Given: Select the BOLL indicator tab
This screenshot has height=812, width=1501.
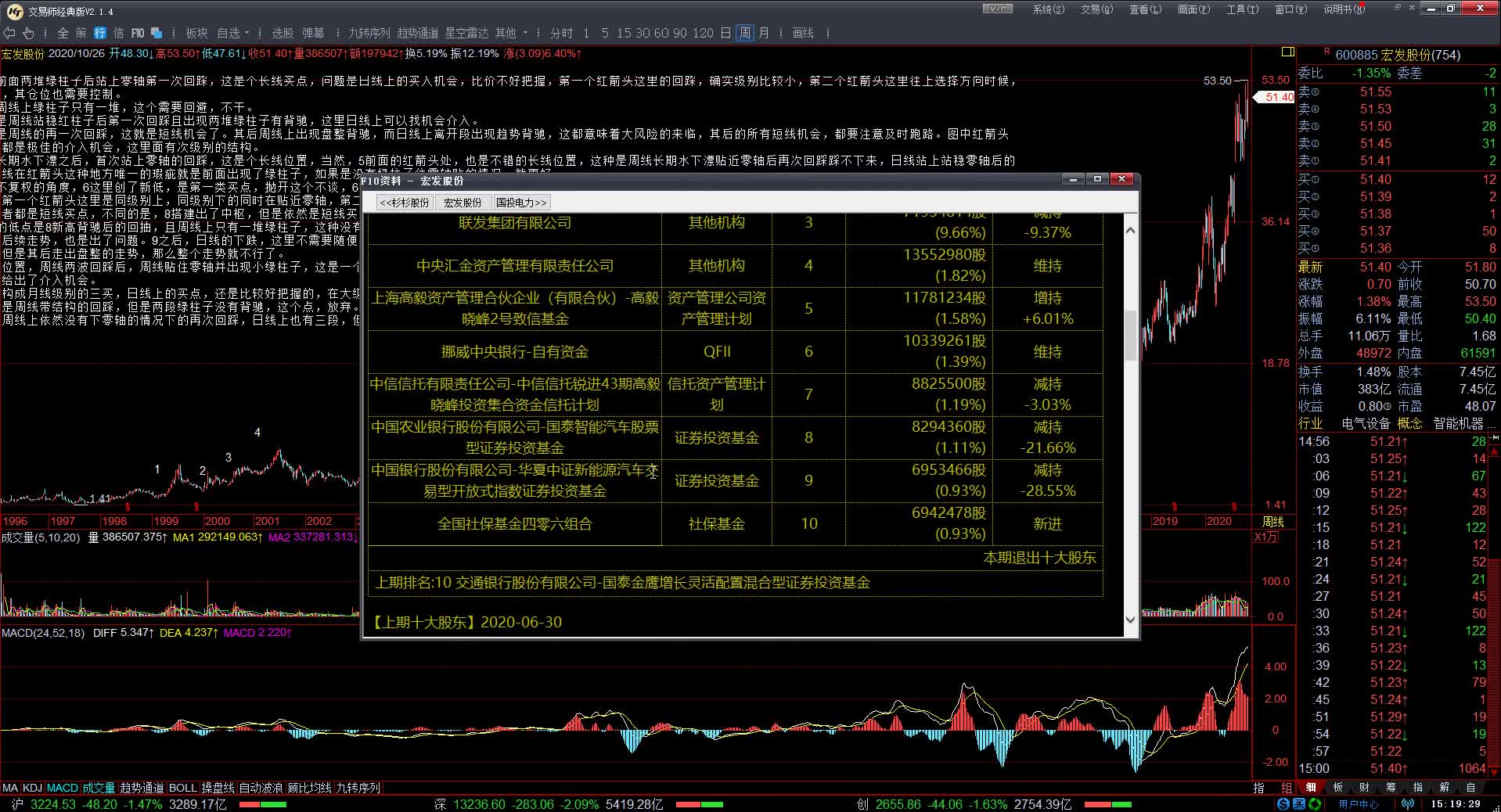Looking at the screenshot, I should [x=183, y=788].
